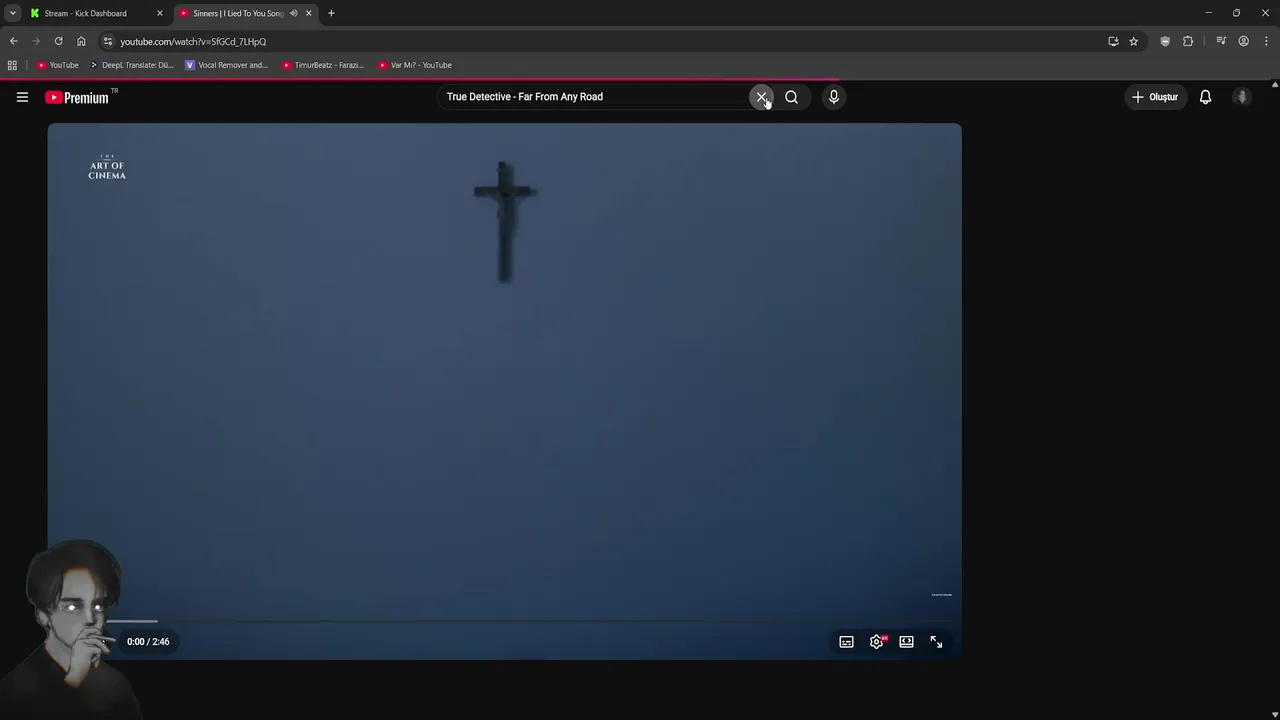This screenshot has height=720, width=1280.
Task: Switch to theater mode
Action: [906, 642]
